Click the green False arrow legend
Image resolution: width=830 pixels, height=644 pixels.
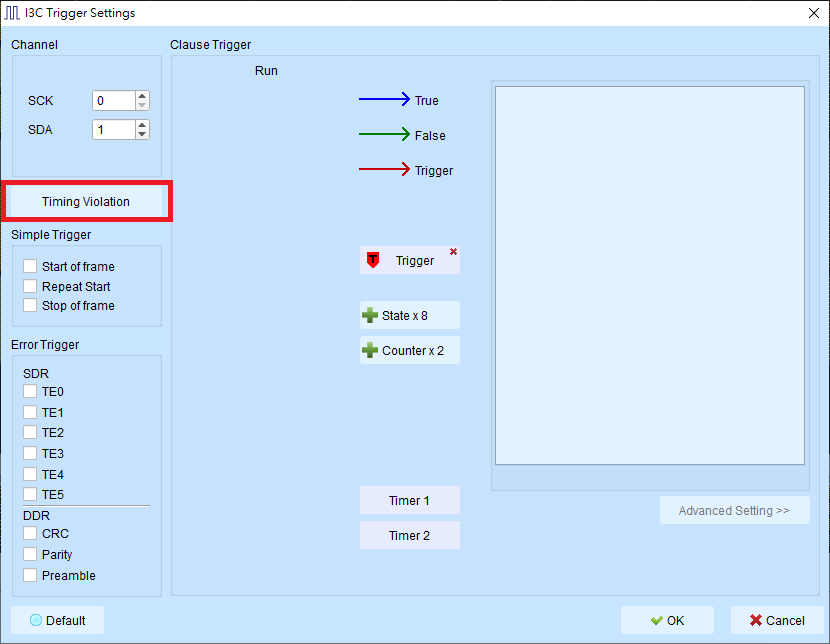coord(385,134)
